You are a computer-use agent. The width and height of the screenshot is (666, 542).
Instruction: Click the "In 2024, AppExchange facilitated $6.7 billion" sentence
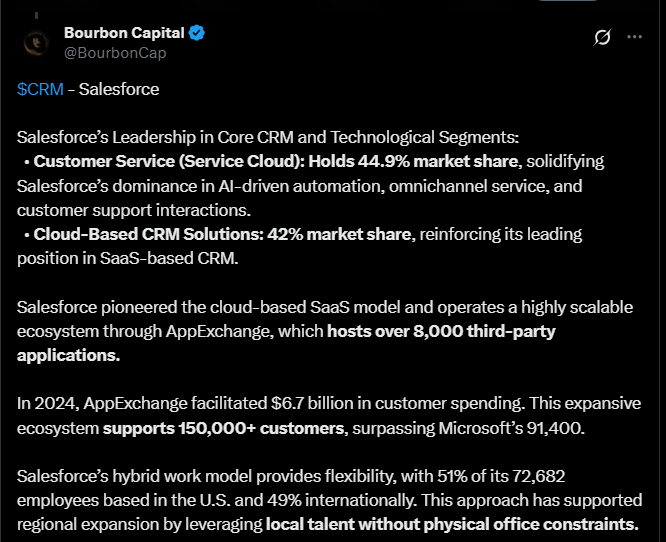[x=210, y=404]
